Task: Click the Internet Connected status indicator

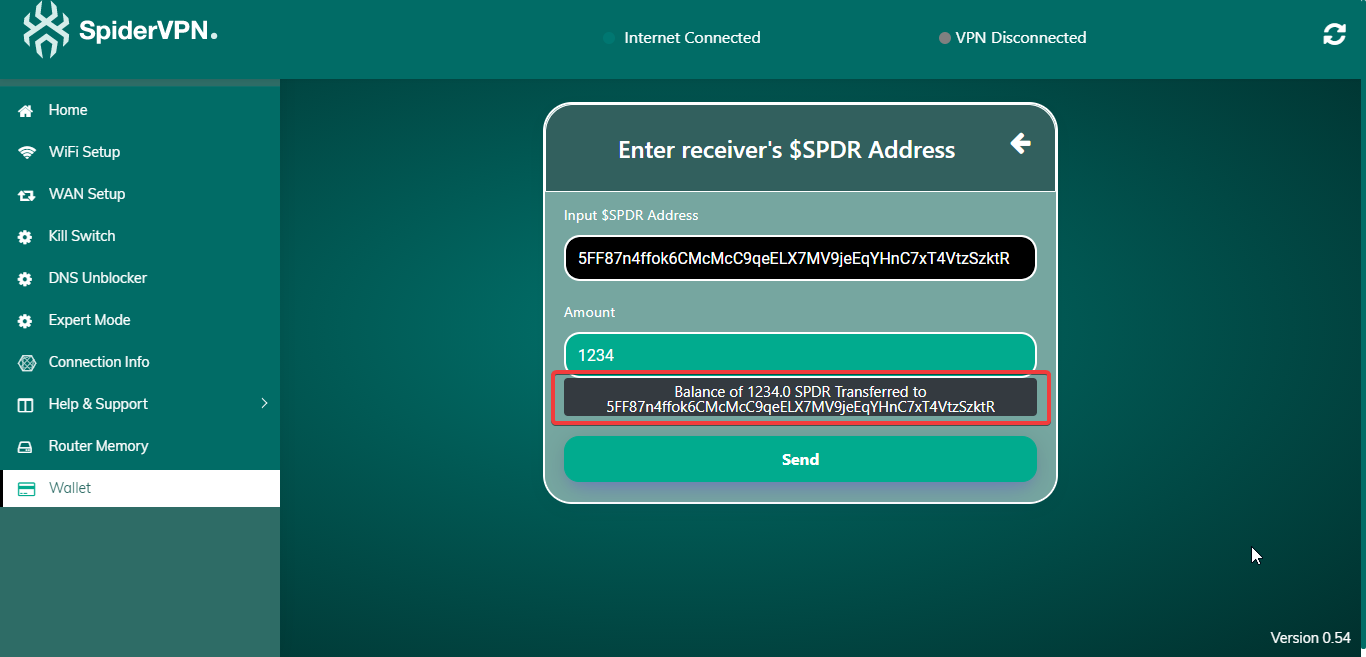Action: (682, 38)
